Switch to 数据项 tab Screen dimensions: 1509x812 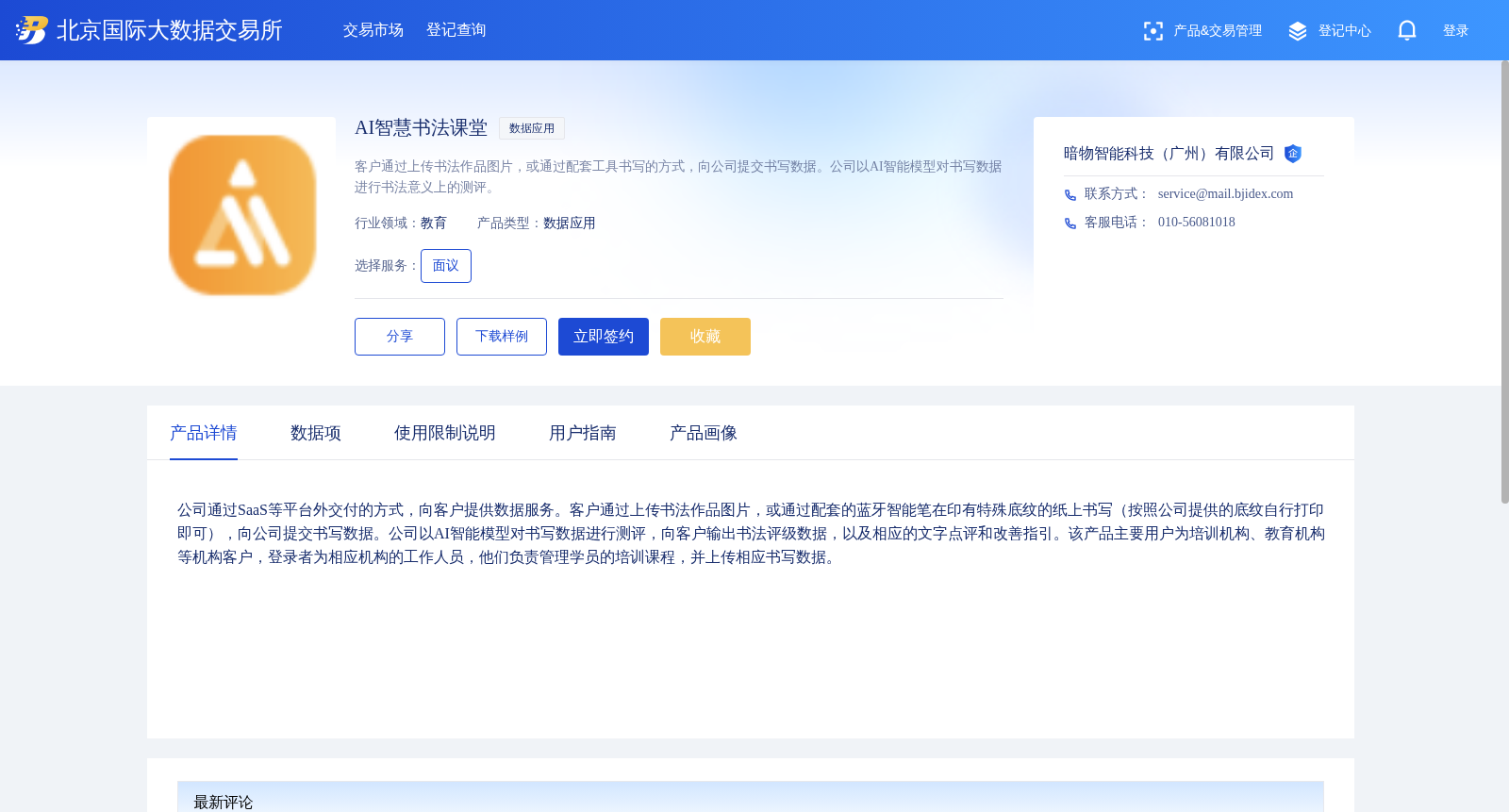point(316,433)
